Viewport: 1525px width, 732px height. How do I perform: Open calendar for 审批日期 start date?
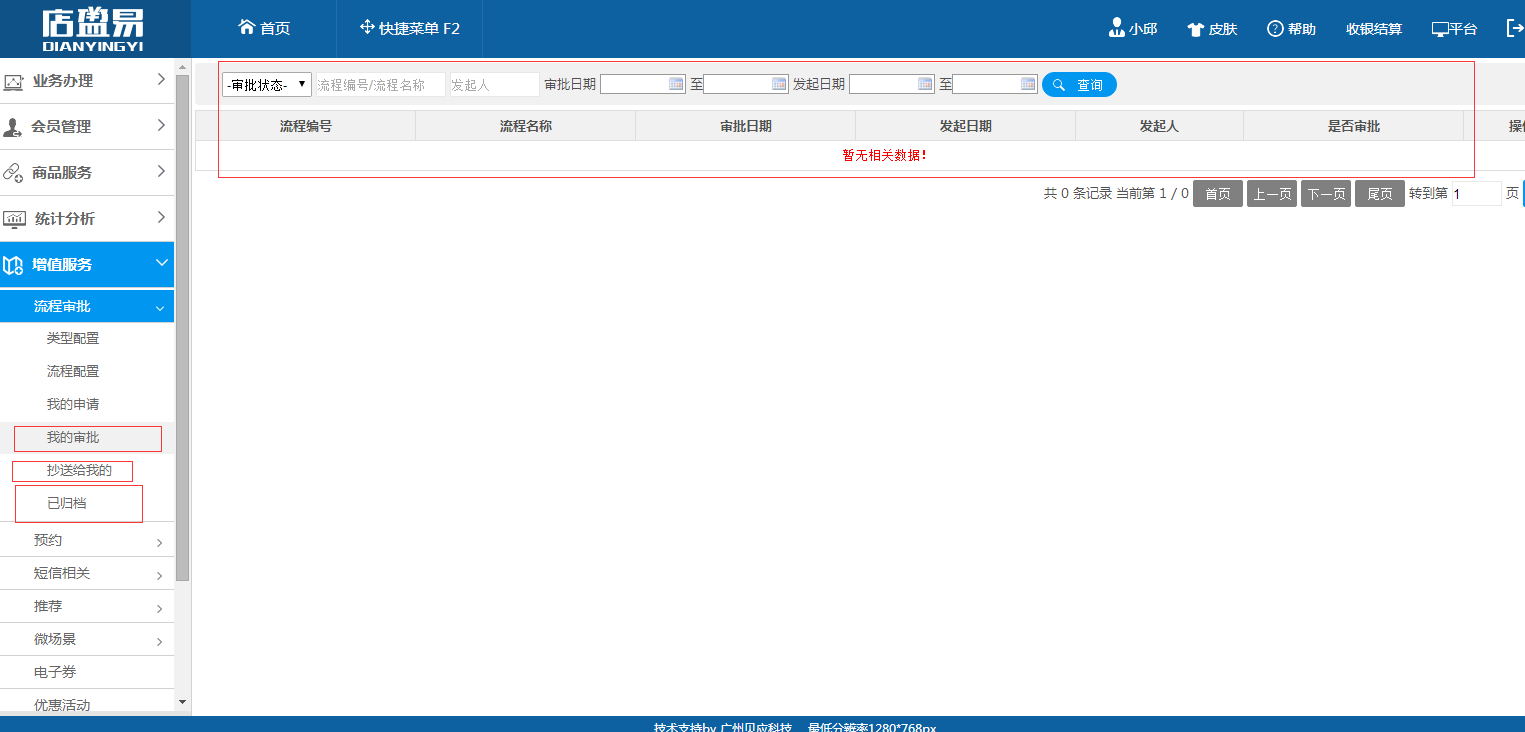tap(676, 84)
